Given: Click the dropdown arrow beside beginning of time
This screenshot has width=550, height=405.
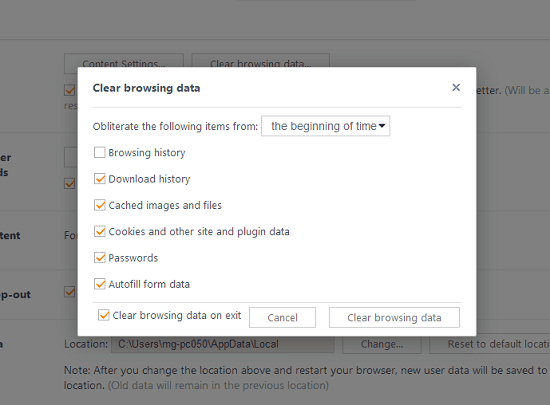Looking at the screenshot, I should [382, 126].
